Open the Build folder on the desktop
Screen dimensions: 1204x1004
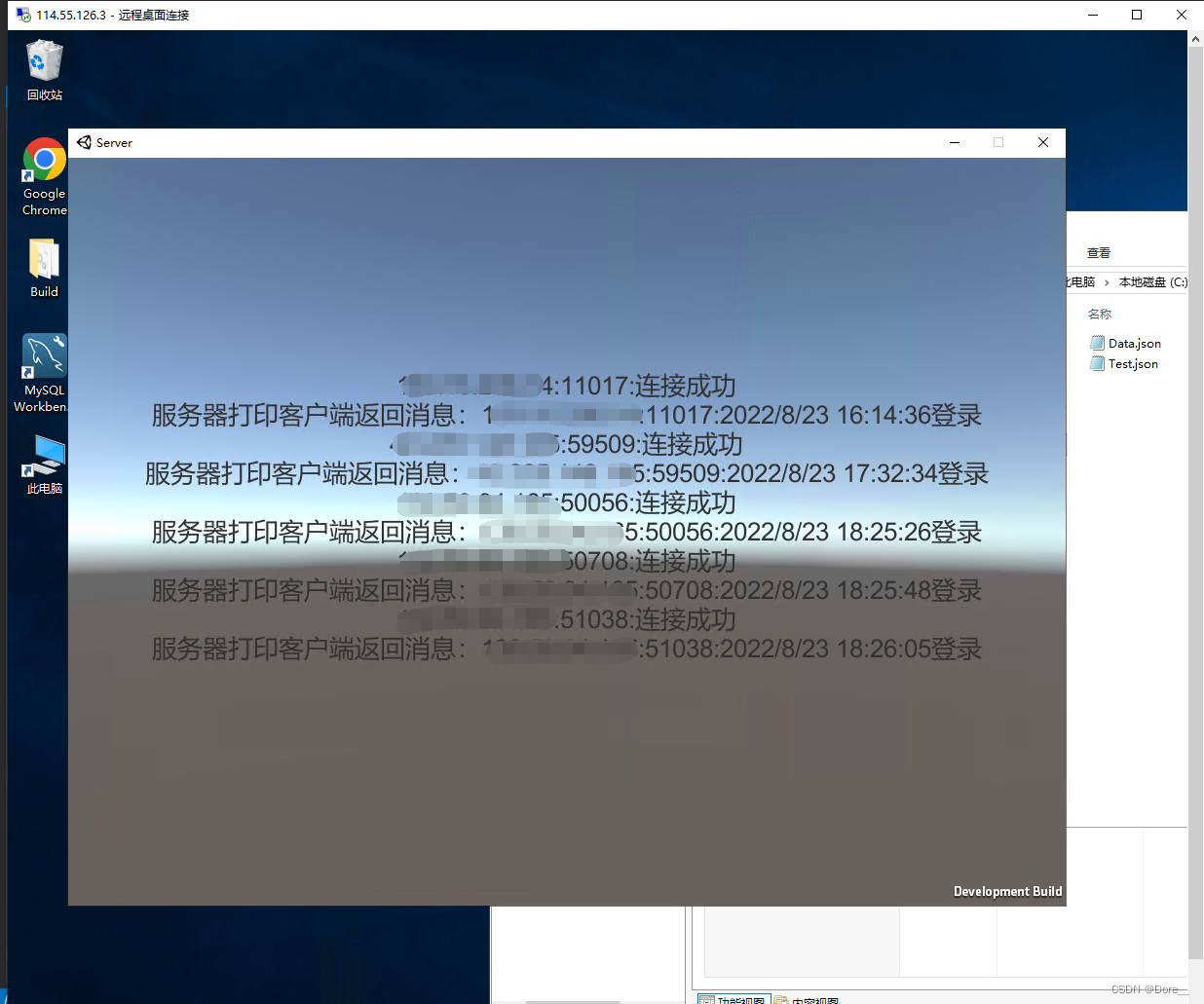coord(43,259)
